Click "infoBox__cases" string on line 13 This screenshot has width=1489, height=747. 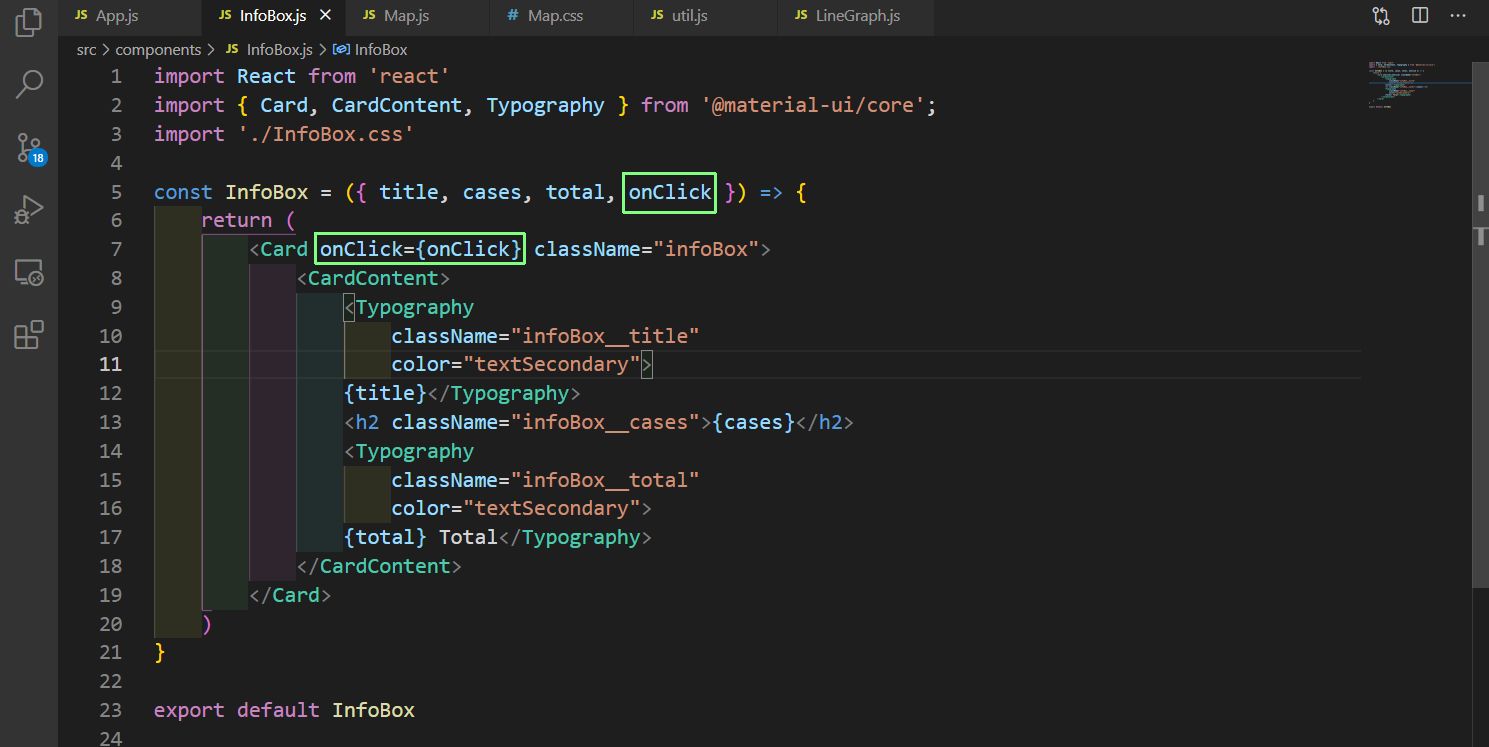605,422
